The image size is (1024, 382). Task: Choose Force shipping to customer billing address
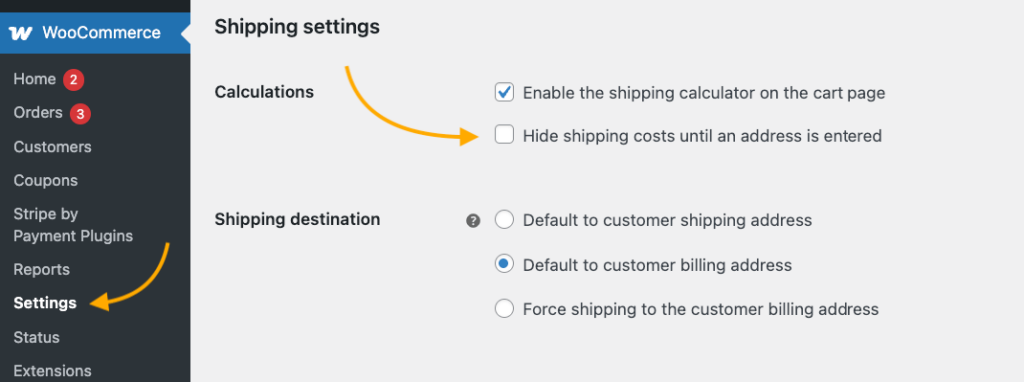click(504, 308)
